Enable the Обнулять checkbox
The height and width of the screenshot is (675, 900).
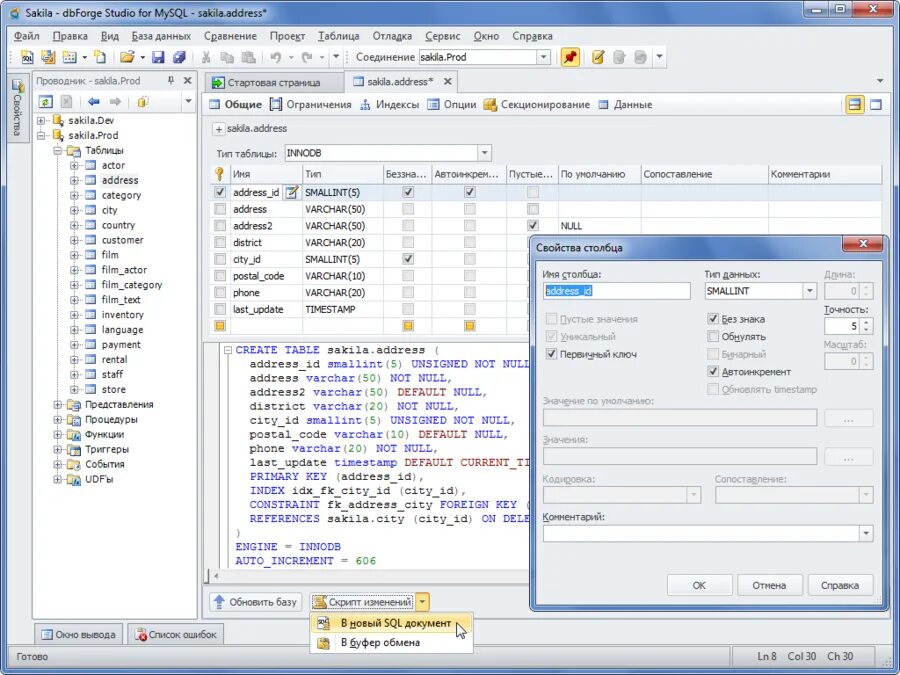click(713, 336)
